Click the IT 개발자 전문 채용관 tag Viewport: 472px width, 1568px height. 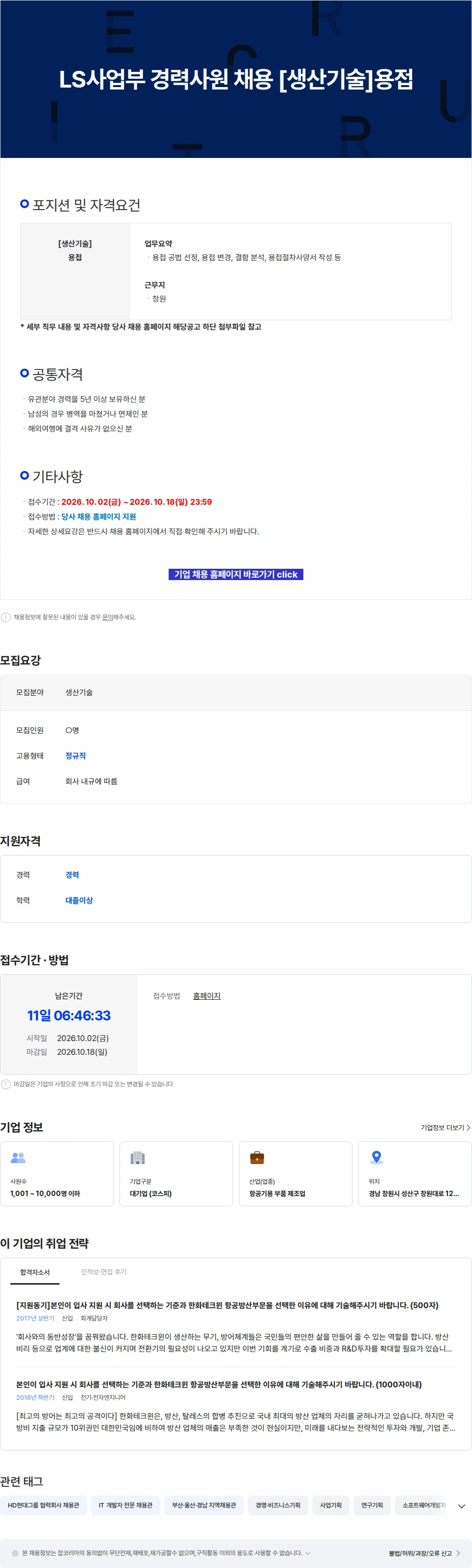[125, 1506]
